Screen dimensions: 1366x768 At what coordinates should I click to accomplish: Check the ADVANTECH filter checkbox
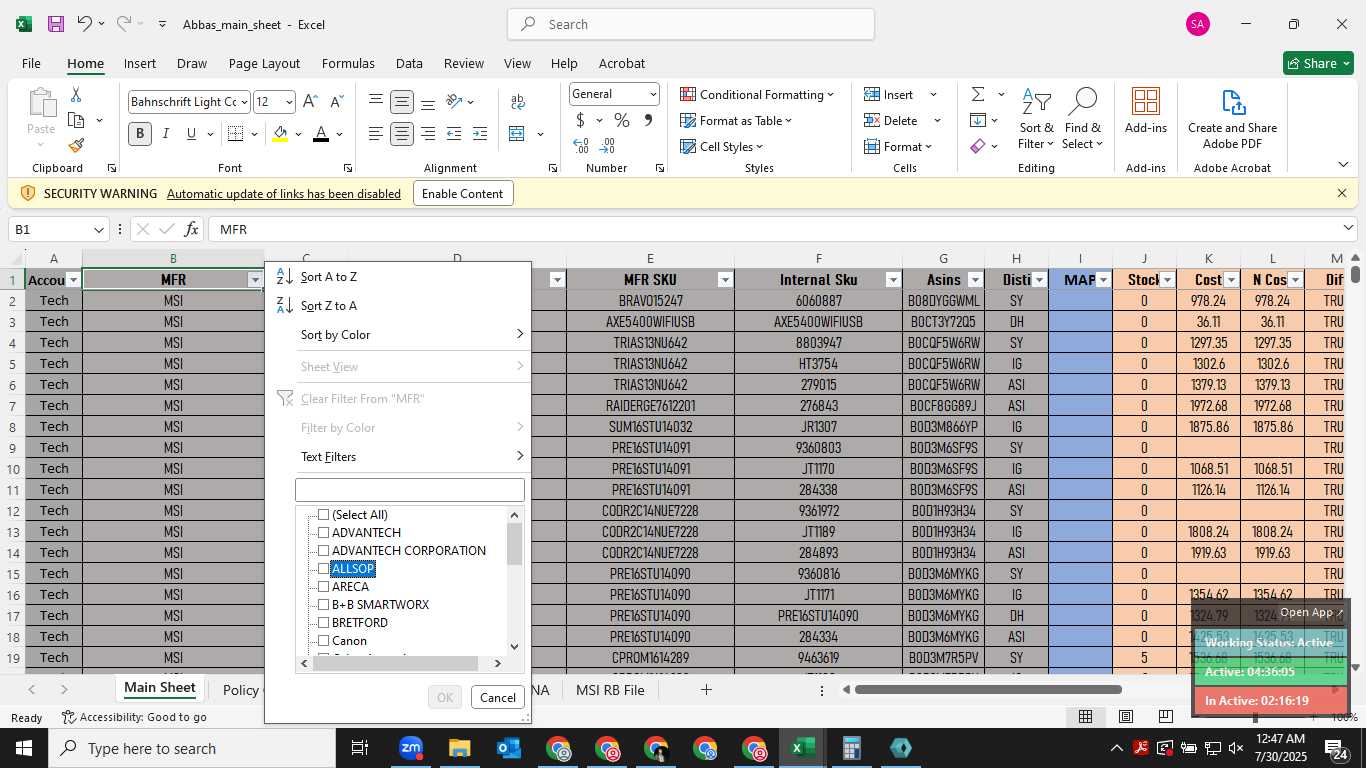[x=323, y=533]
